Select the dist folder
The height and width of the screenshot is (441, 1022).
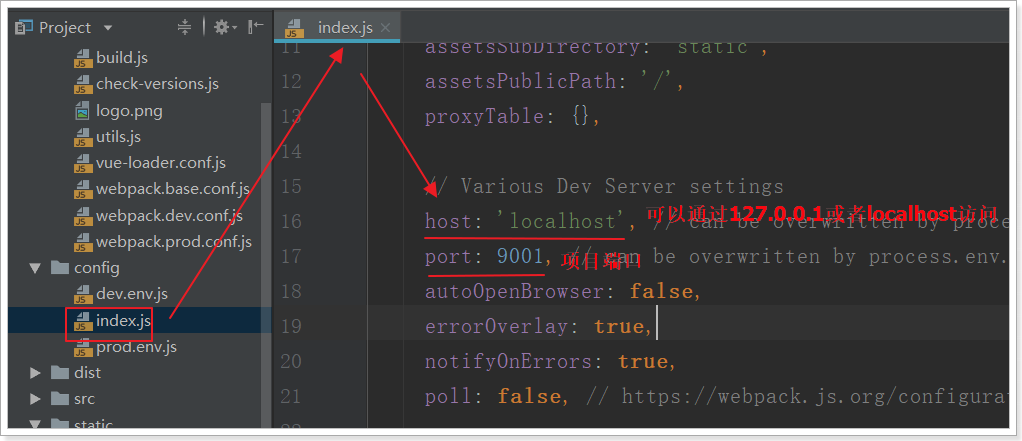tap(87, 373)
